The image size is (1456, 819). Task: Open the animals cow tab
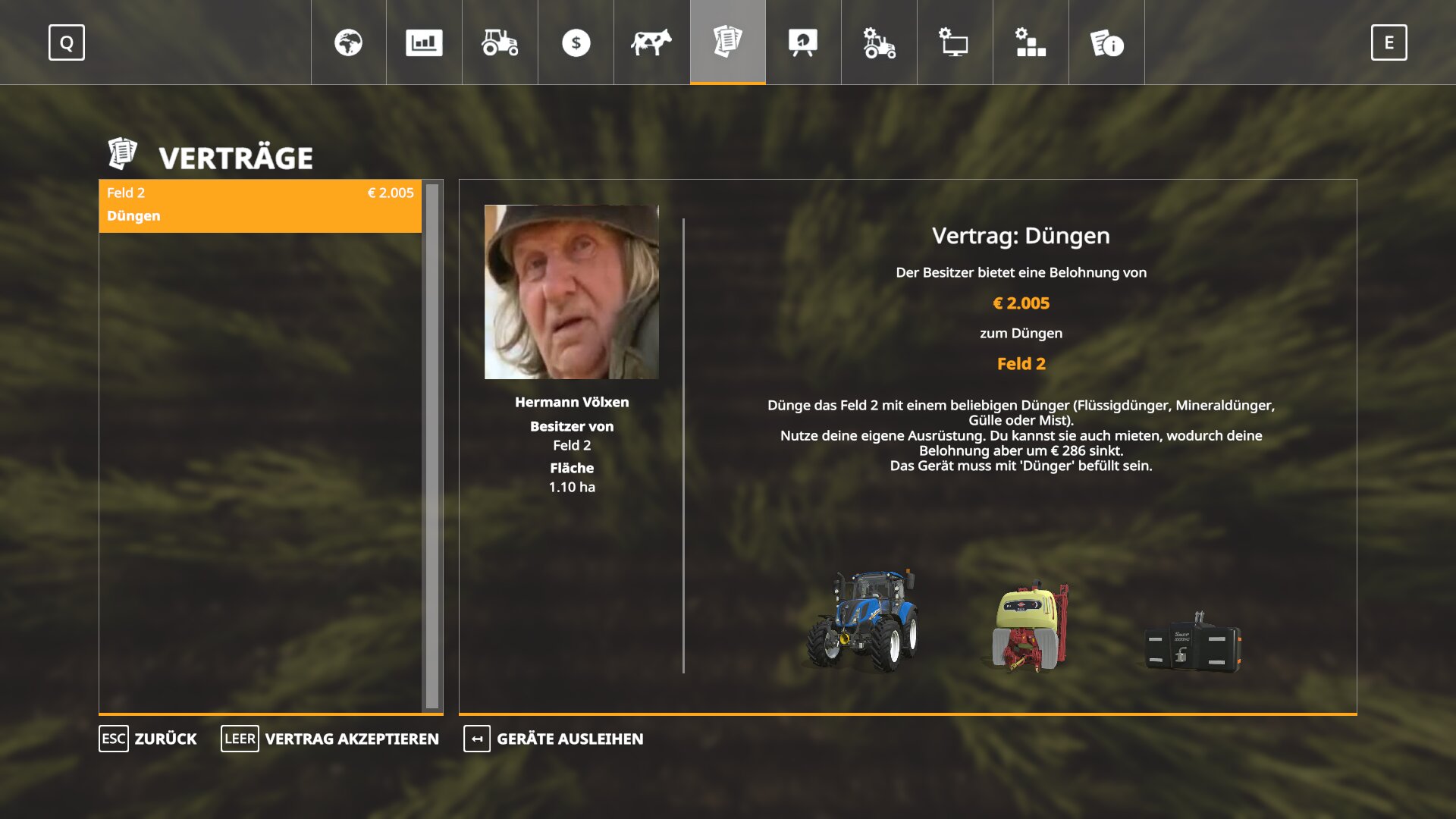(x=651, y=42)
